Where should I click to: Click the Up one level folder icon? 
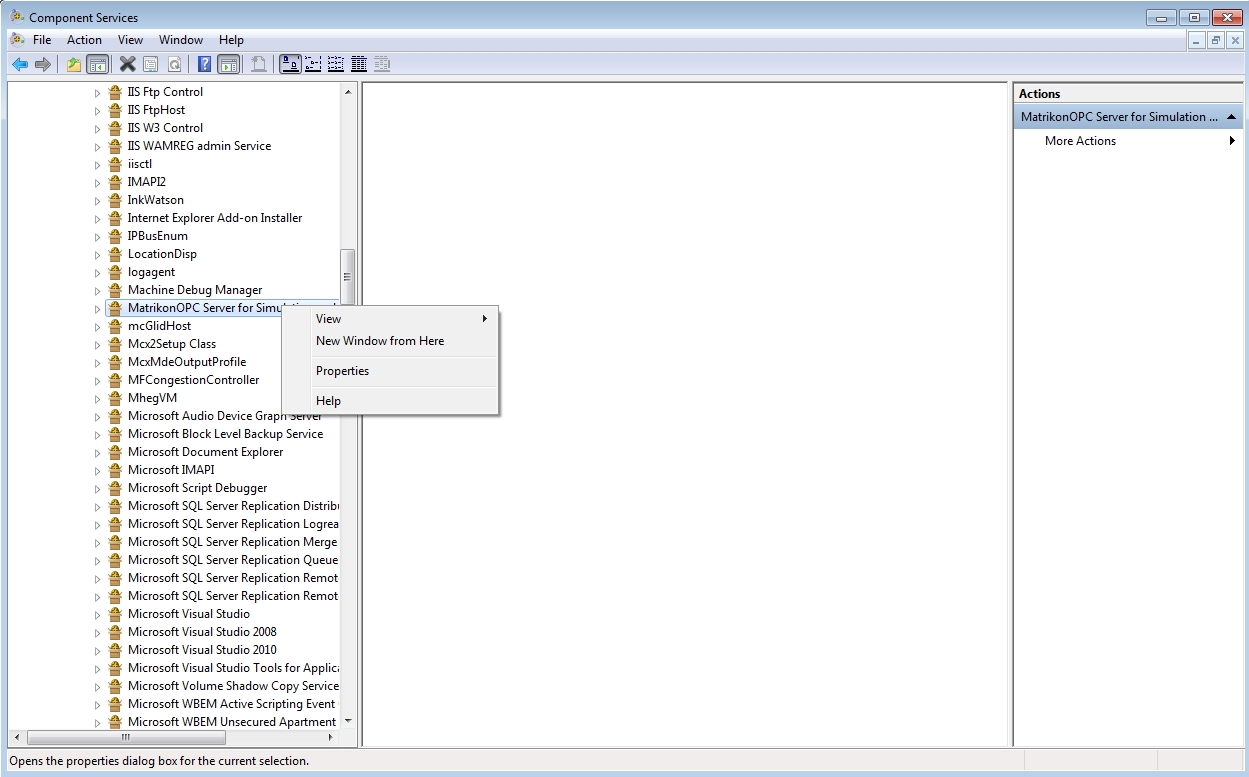tap(73, 64)
